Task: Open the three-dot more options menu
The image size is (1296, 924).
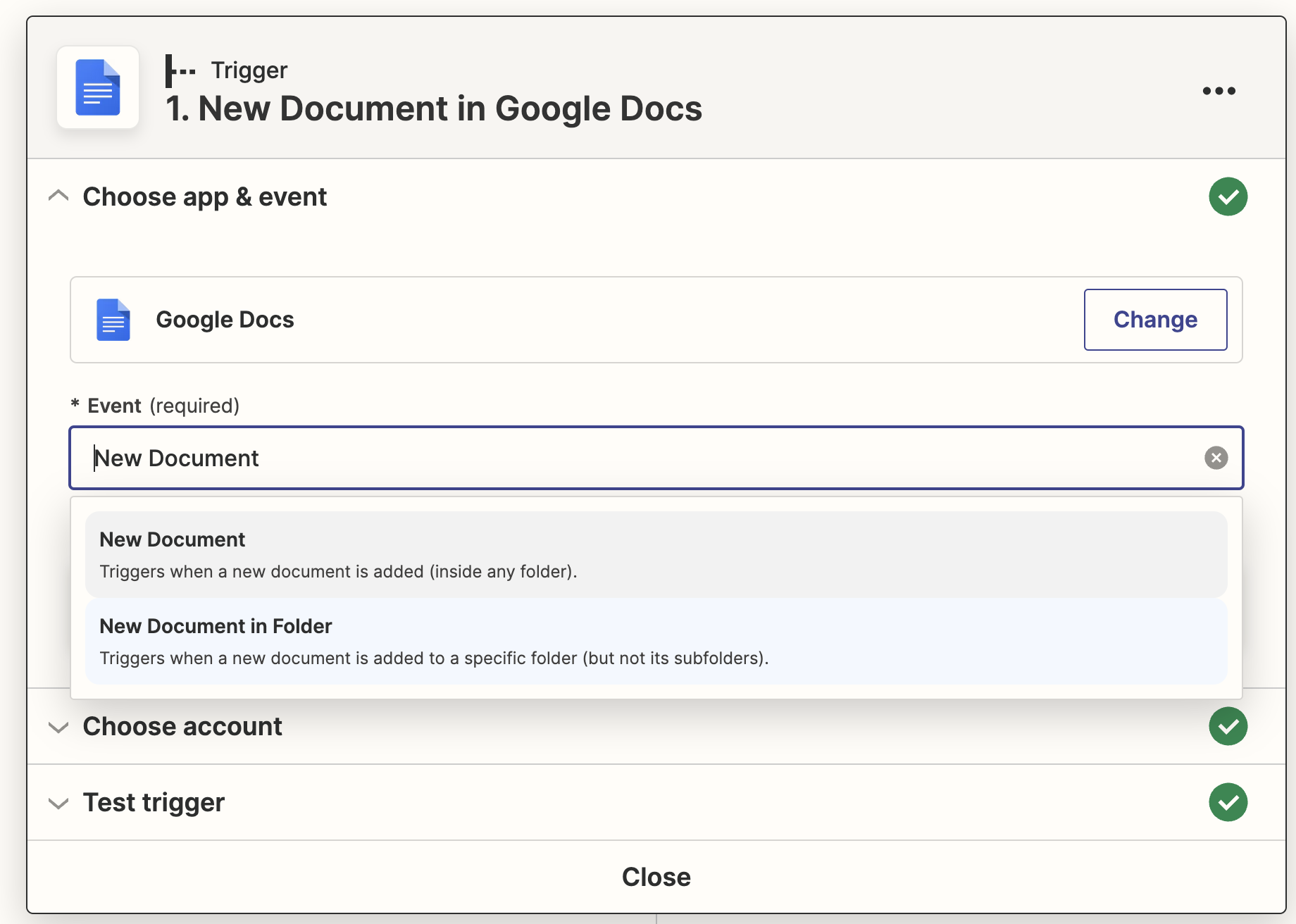Action: coord(1219,91)
